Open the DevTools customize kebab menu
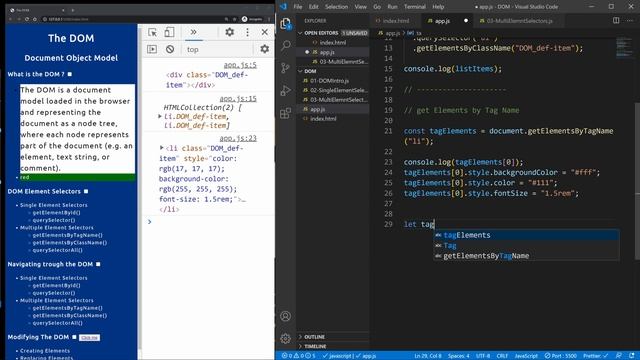The image size is (640, 360). click(x=247, y=32)
